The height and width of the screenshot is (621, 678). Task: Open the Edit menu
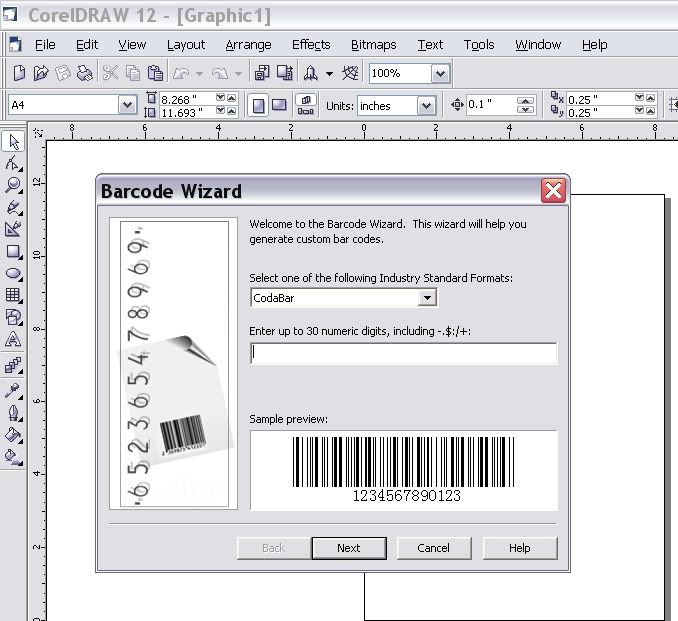tap(87, 45)
